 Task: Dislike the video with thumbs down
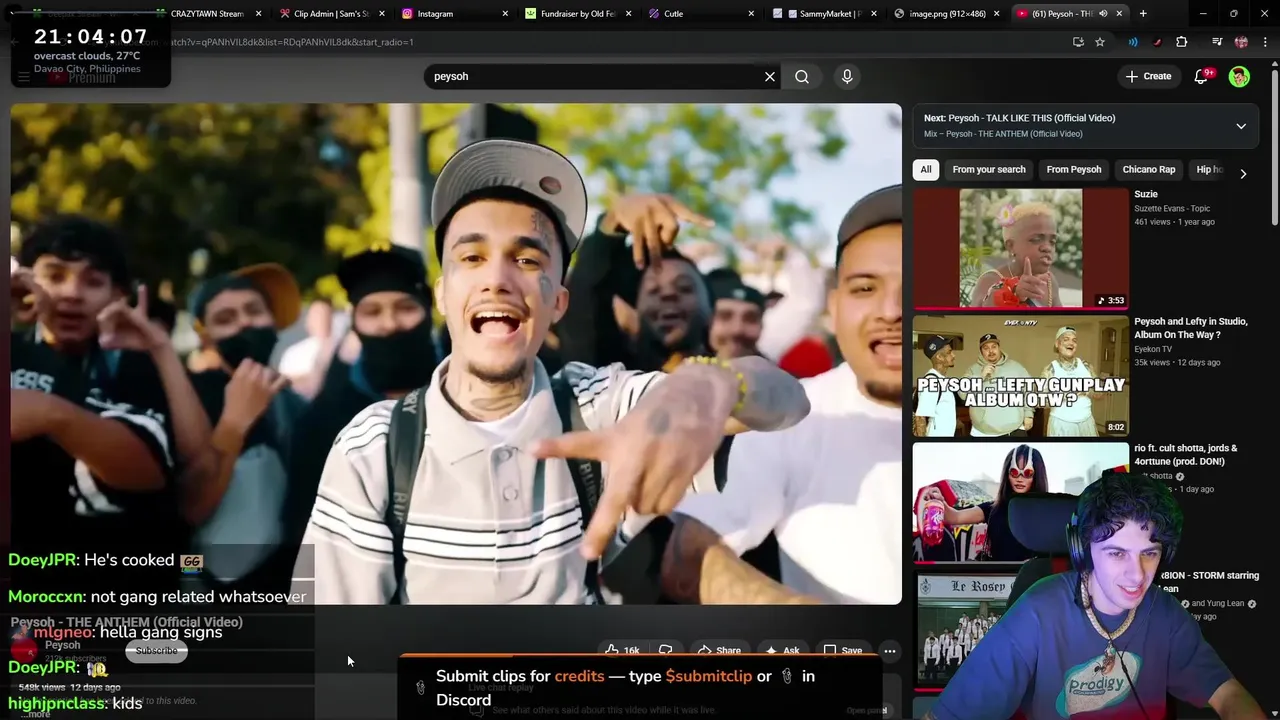pyautogui.click(x=665, y=651)
